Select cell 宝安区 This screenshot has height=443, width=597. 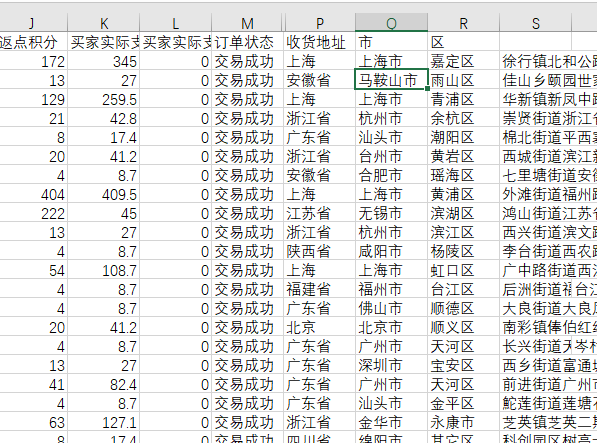coord(463,365)
